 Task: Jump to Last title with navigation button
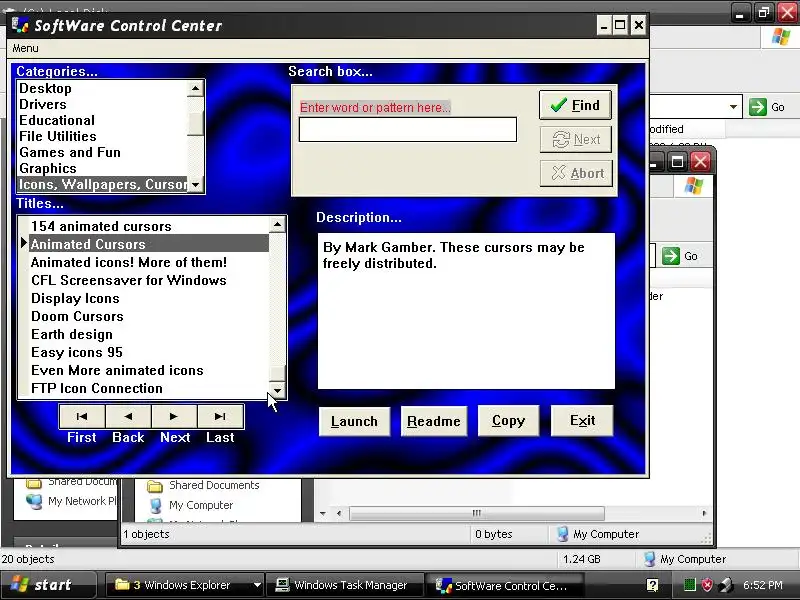(220, 416)
